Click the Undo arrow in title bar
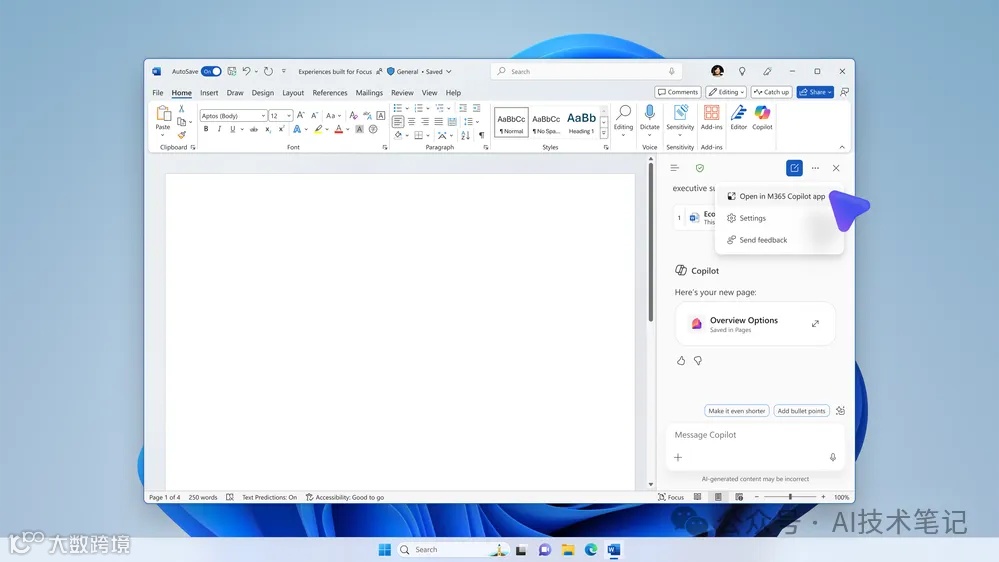 (247, 71)
